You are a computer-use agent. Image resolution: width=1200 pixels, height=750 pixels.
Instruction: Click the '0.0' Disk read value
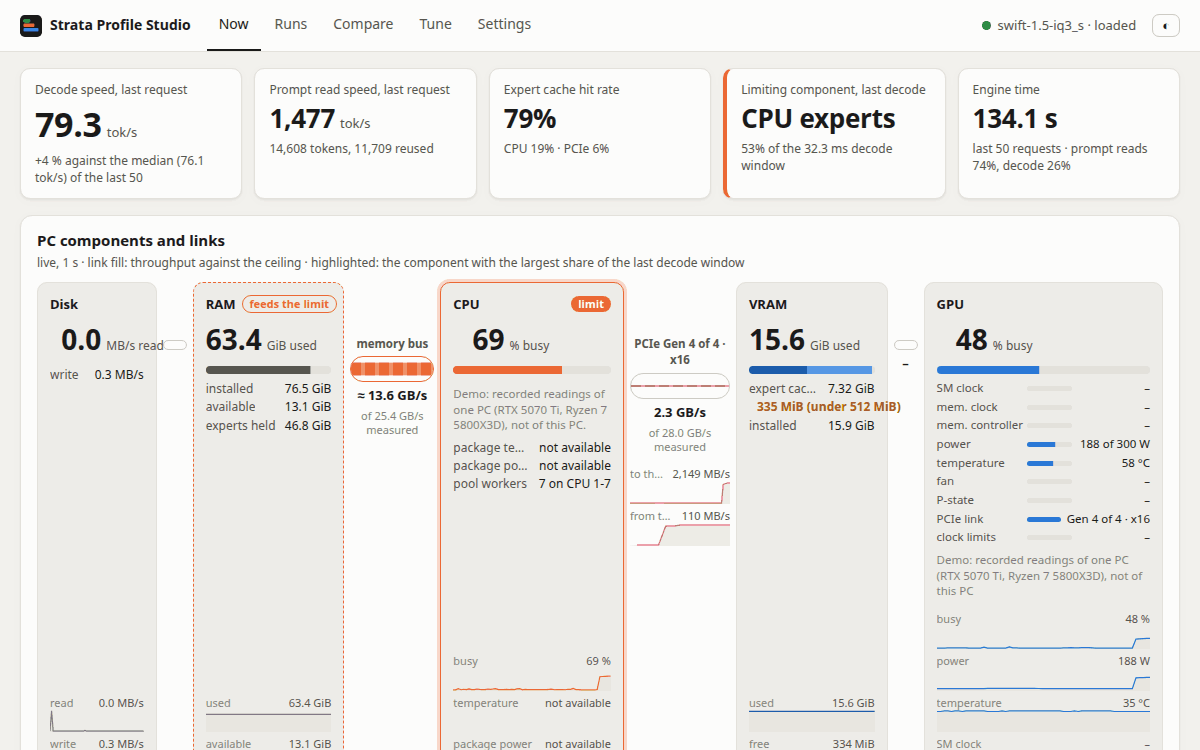click(81, 340)
